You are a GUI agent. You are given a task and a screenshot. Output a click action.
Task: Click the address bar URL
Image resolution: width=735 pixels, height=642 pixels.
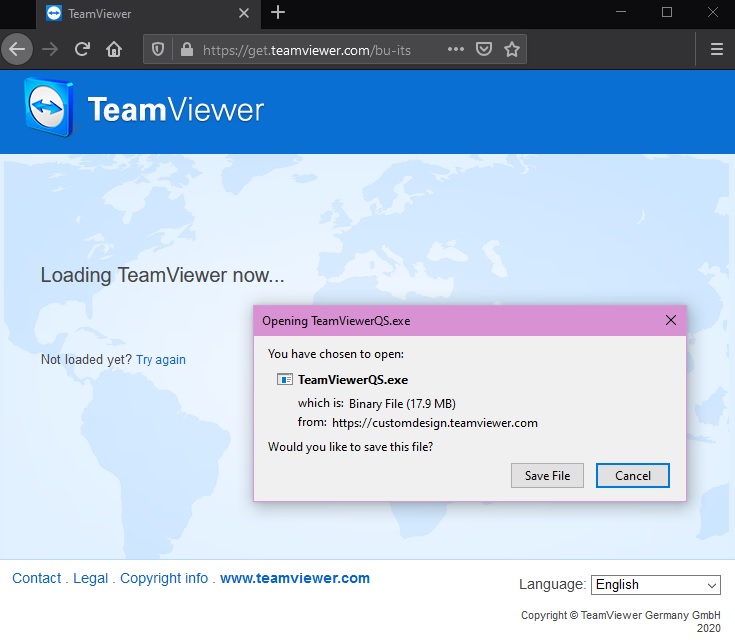pyautogui.click(x=307, y=50)
